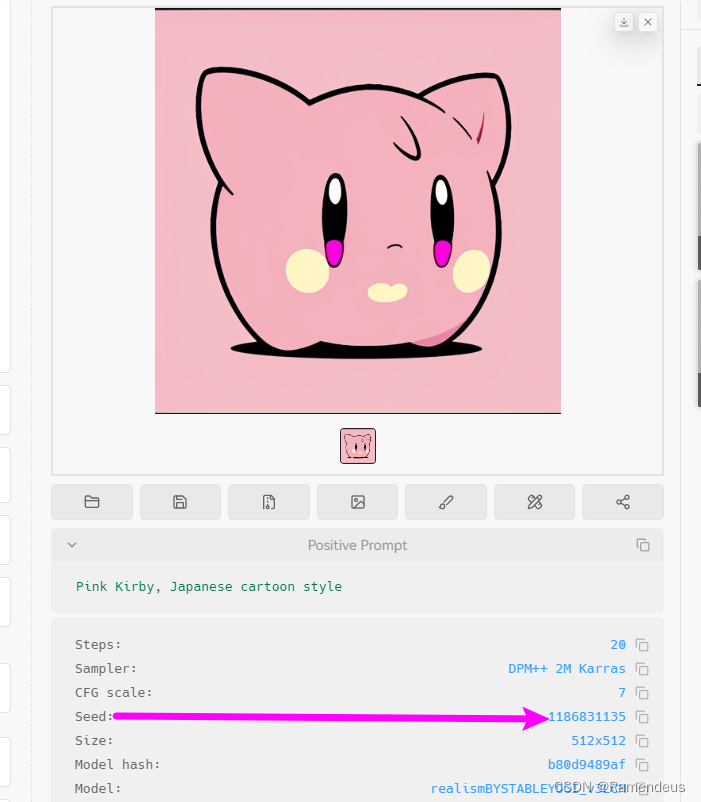This screenshot has height=802, width=701.
Task: Close the image preview
Action: 648,23
